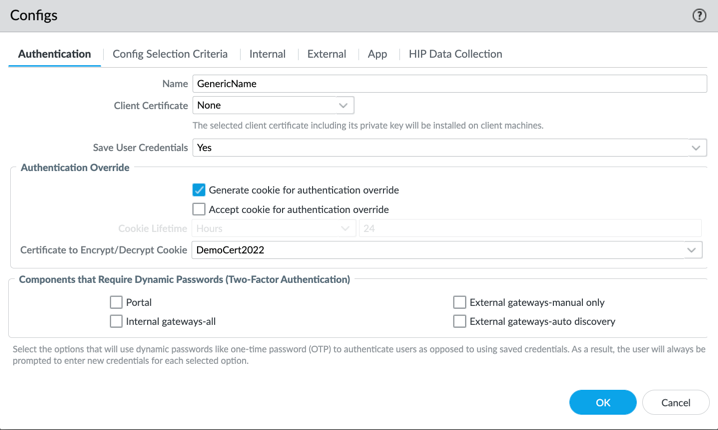Expand the Save User Credentials dropdown

[449, 148]
